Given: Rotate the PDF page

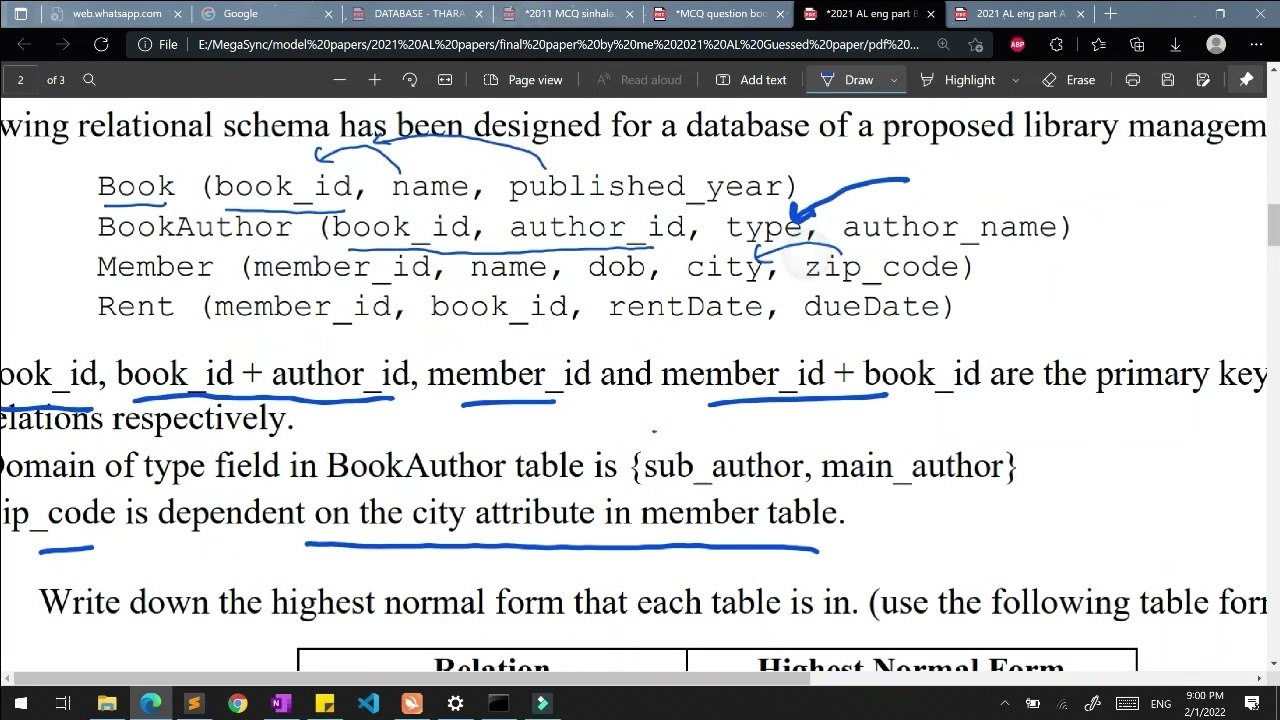Looking at the screenshot, I should [409, 80].
